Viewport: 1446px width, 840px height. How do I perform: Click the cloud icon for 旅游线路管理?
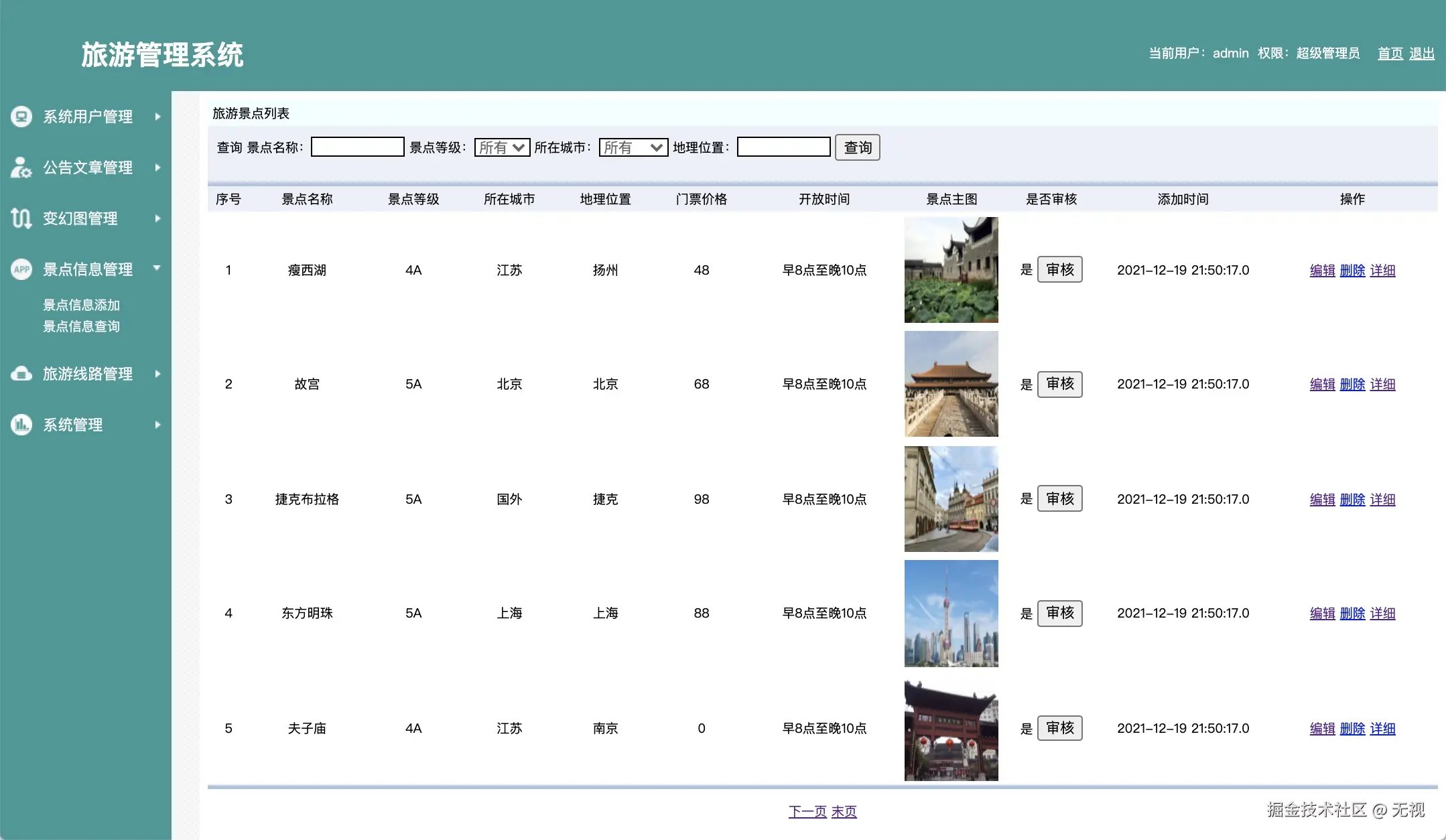21,374
